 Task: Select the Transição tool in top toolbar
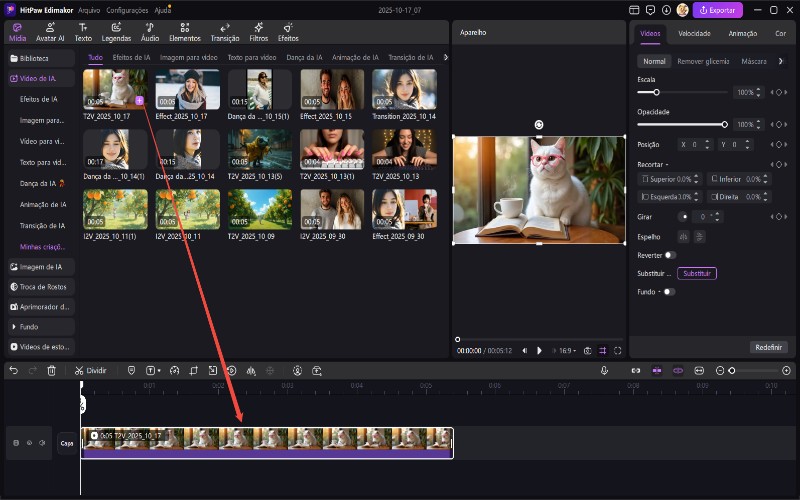click(225, 32)
